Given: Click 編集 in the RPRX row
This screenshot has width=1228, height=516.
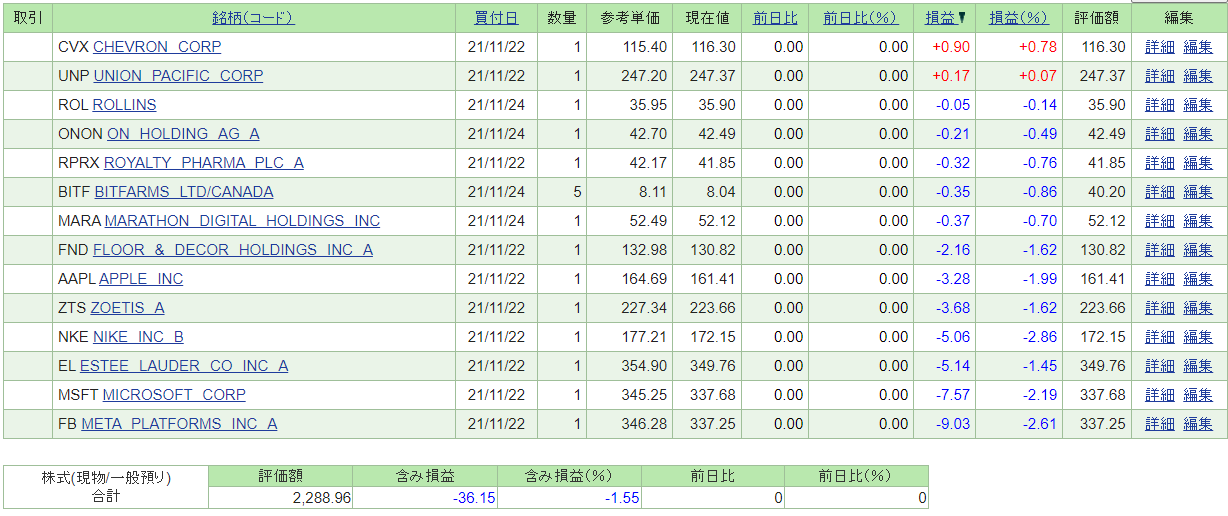Looking at the screenshot, I should (x=1198, y=163).
